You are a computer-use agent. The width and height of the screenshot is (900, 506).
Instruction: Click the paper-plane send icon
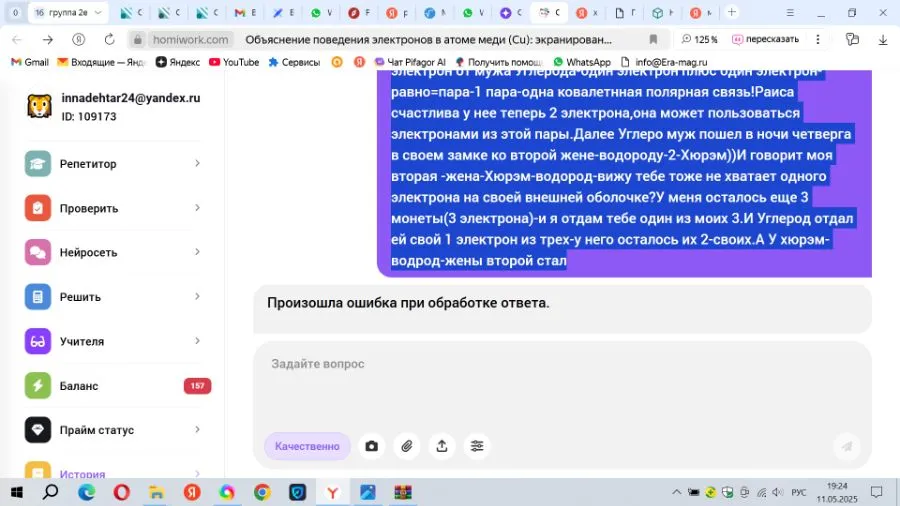[847, 446]
